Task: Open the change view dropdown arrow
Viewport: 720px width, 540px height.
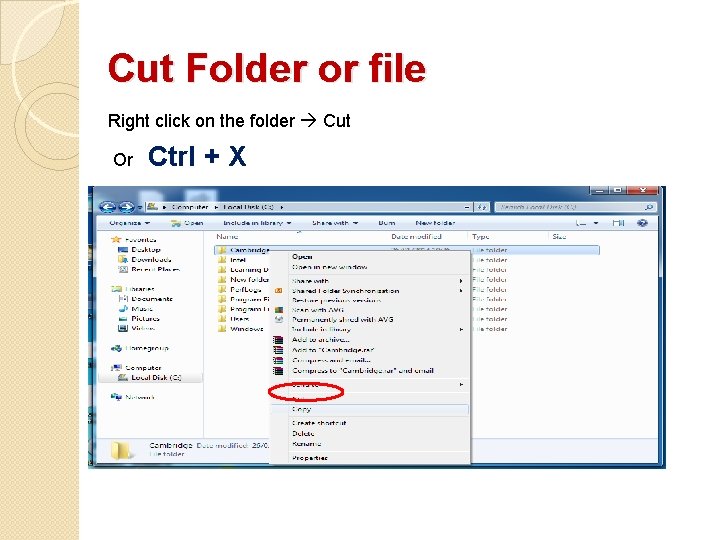Action: (596, 223)
